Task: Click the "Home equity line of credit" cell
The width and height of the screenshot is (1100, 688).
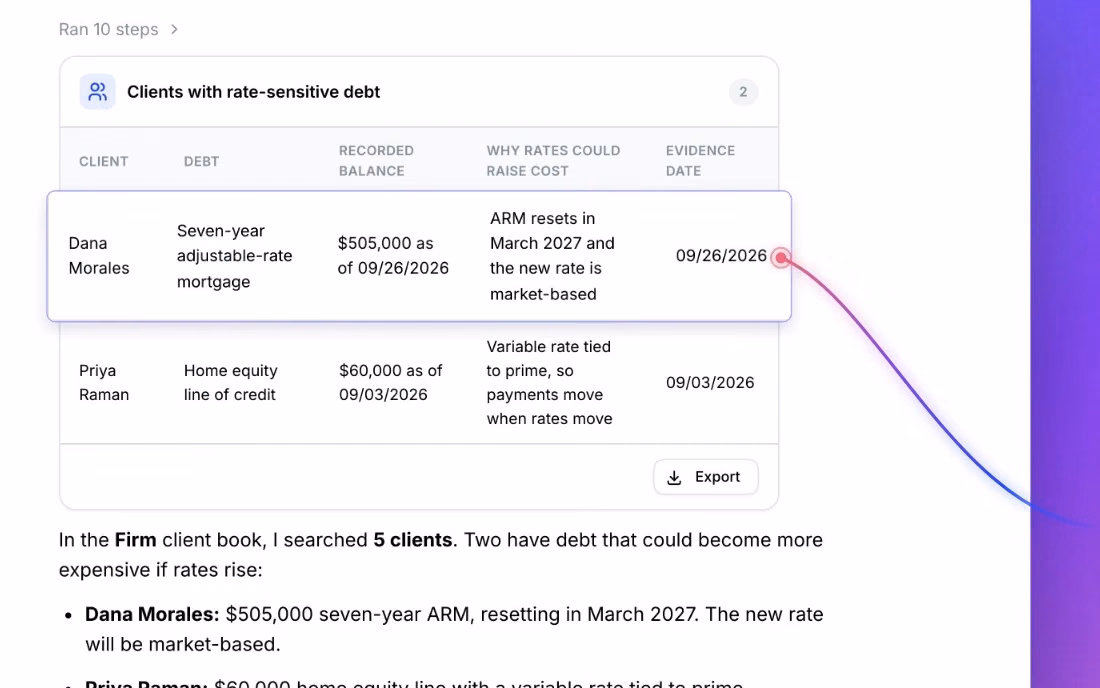Action: click(x=231, y=383)
